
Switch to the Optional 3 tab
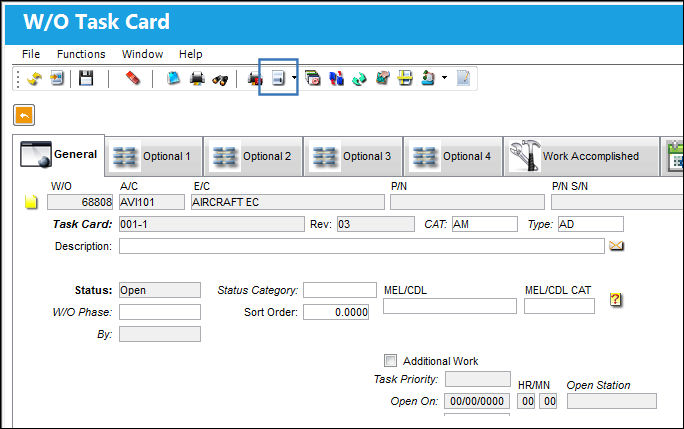tap(353, 156)
